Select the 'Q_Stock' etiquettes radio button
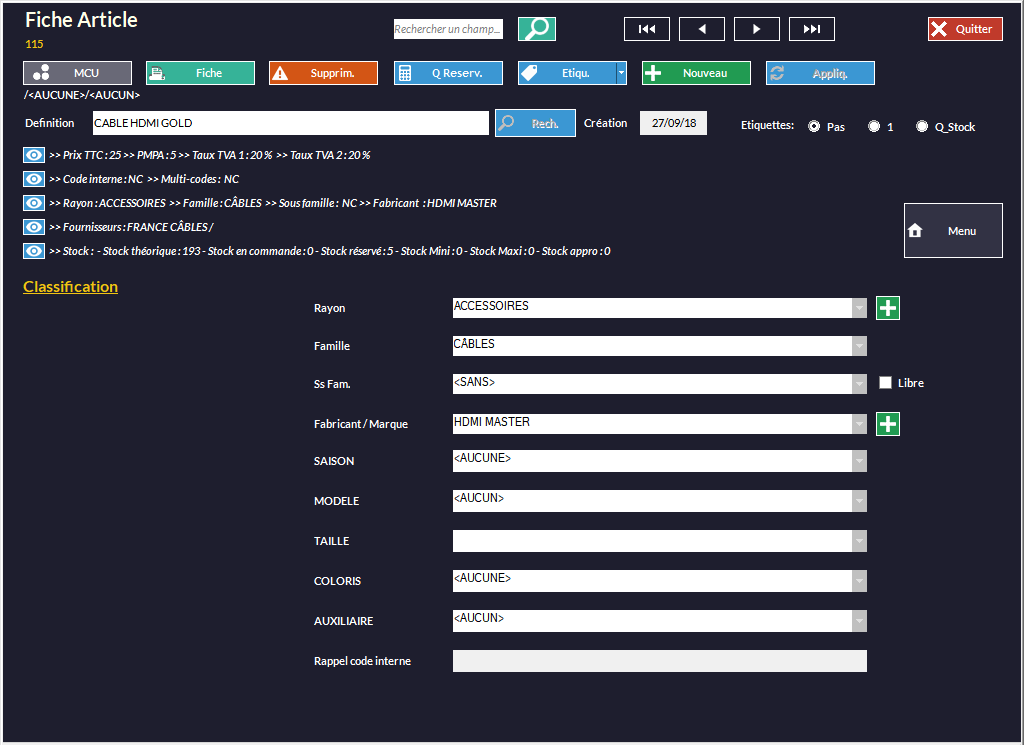 coord(922,127)
